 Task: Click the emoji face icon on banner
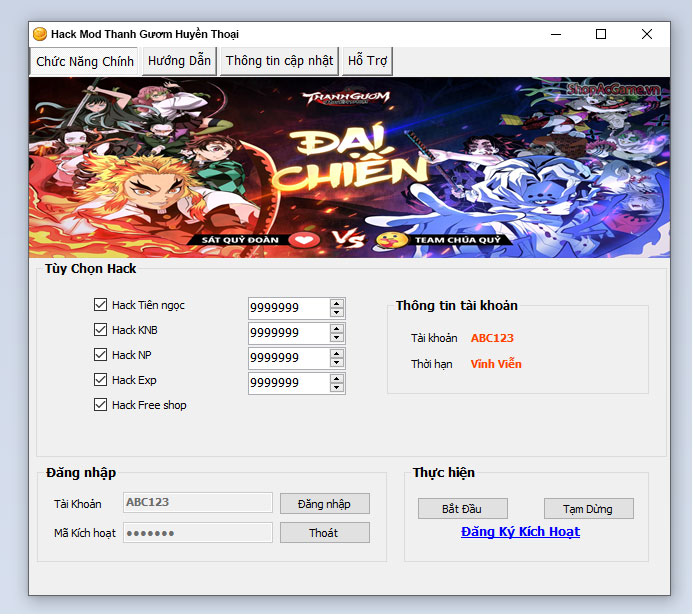[x=387, y=240]
